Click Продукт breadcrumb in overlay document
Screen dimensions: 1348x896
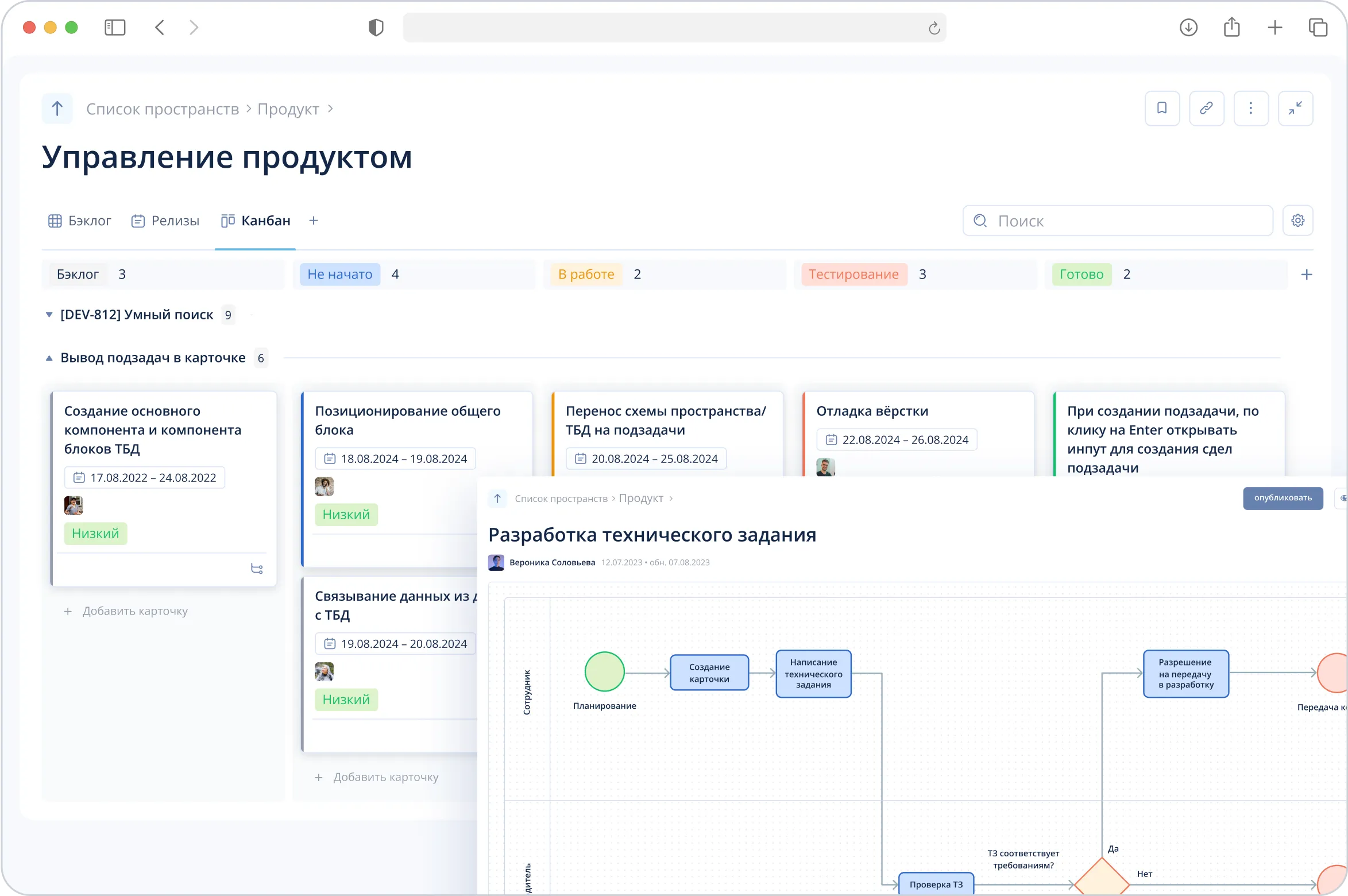[x=641, y=499]
